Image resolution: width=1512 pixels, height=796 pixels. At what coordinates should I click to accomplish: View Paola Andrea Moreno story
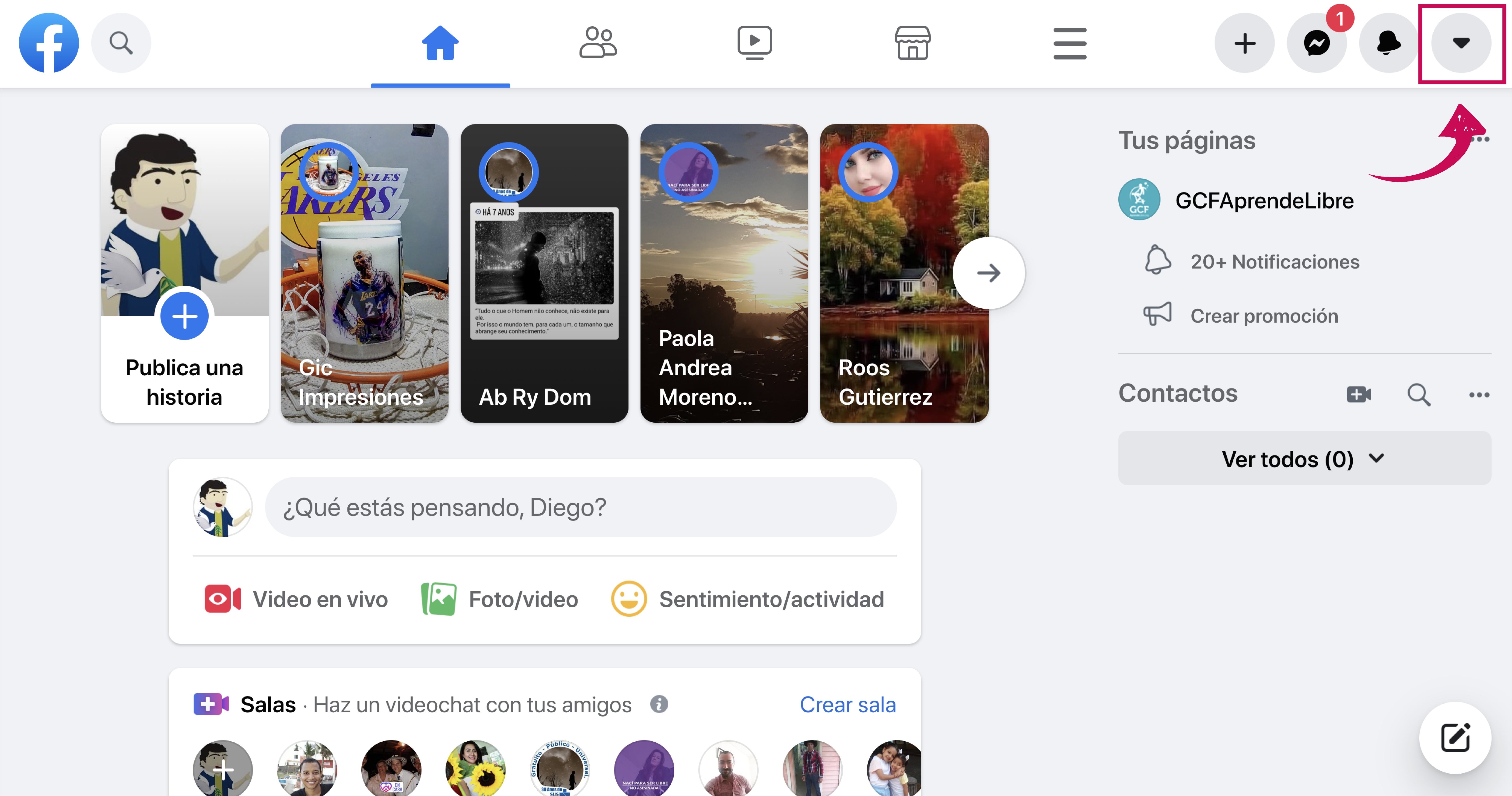pyautogui.click(x=724, y=273)
